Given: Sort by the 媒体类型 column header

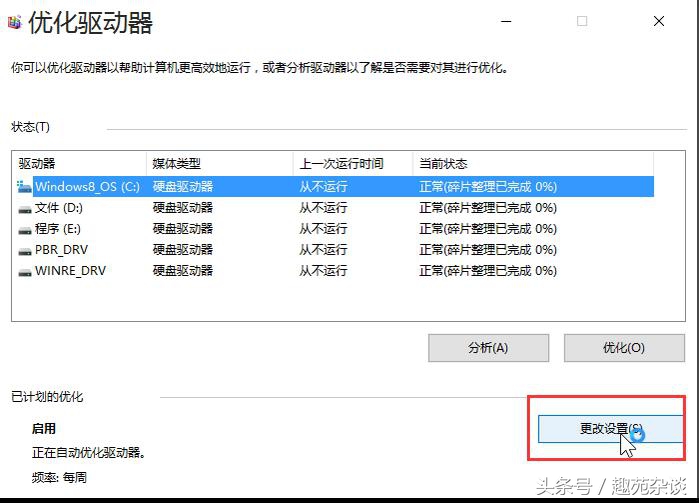Looking at the screenshot, I should pyautogui.click(x=220, y=164).
